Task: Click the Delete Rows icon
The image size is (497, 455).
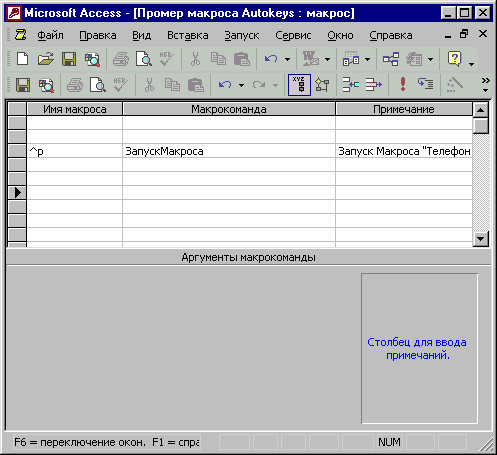Action: pos(373,85)
